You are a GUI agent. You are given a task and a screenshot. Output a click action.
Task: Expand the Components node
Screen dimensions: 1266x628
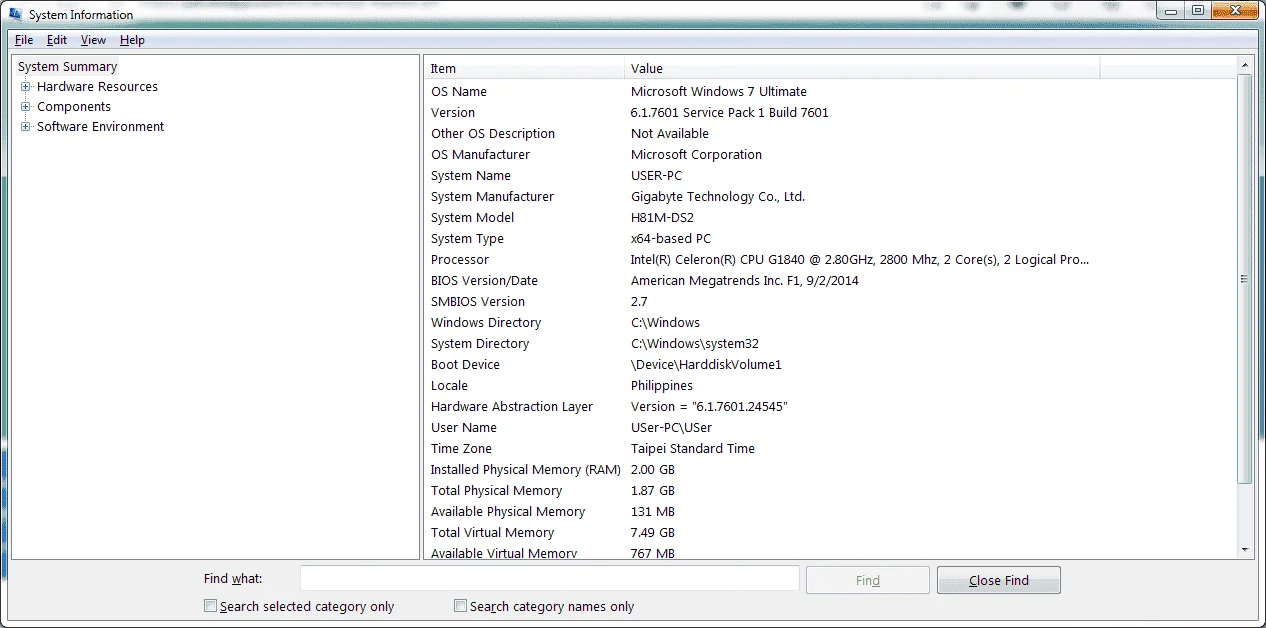pyautogui.click(x=26, y=107)
